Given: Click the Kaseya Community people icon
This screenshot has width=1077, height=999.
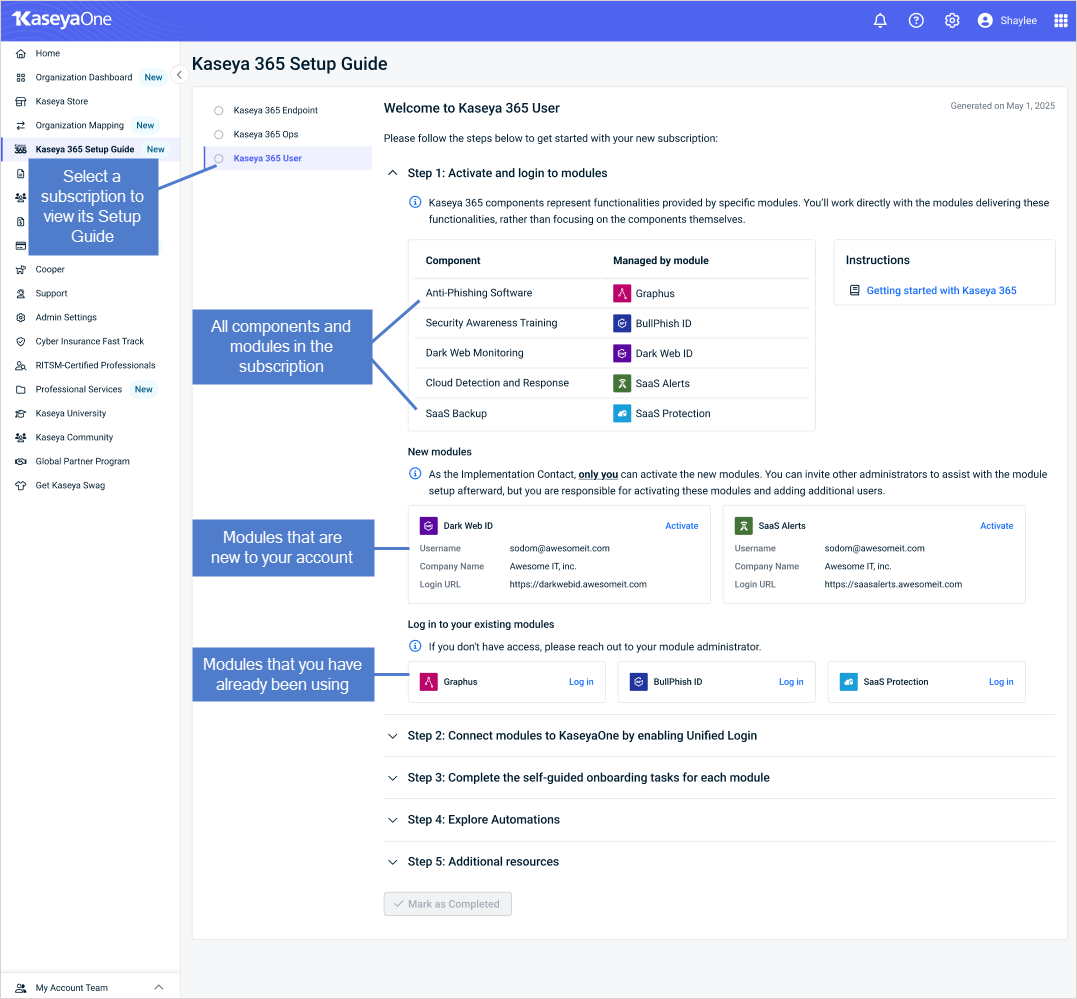Looking at the screenshot, I should (x=21, y=438).
